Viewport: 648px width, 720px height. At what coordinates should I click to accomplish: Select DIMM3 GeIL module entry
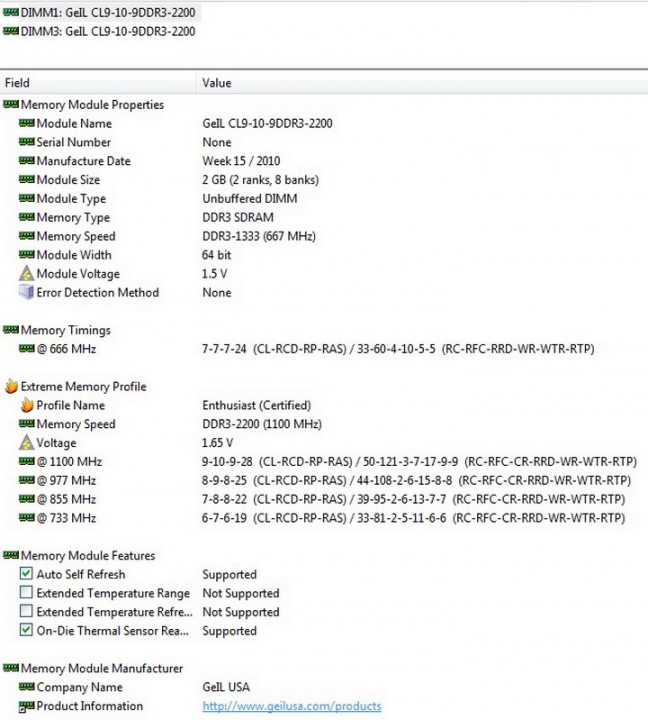click(100, 31)
